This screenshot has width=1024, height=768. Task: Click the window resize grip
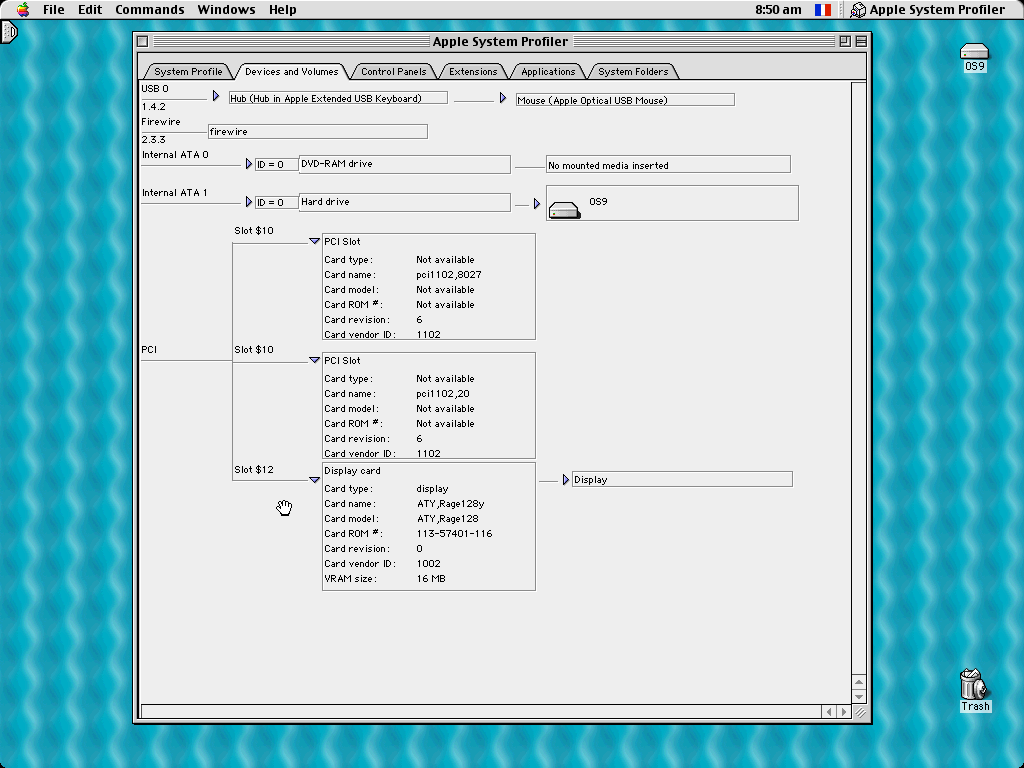coord(860,712)
